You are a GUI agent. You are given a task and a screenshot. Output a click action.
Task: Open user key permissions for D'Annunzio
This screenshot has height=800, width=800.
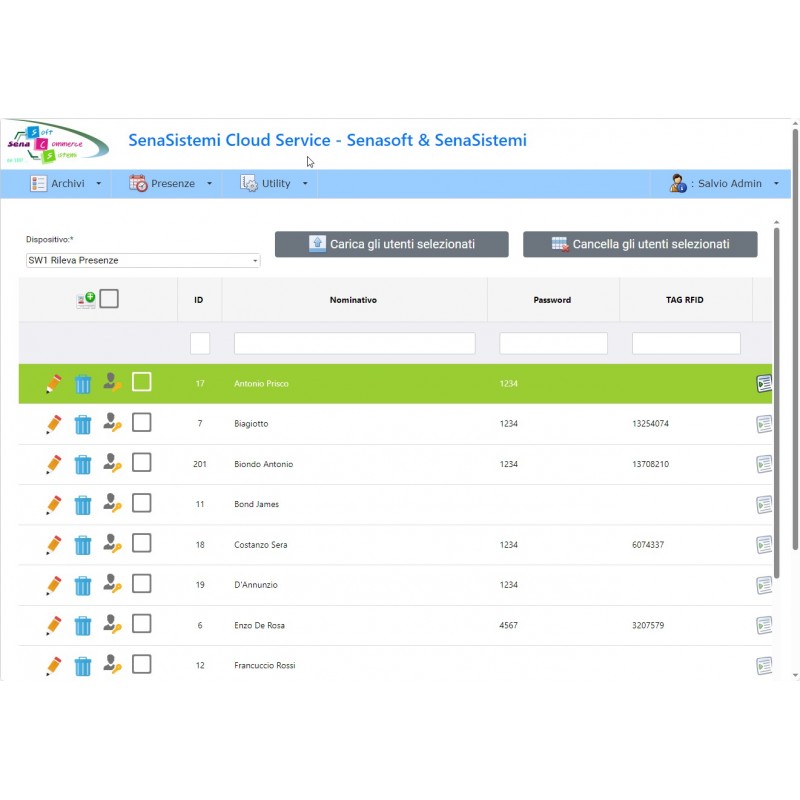tap(112, 583)
